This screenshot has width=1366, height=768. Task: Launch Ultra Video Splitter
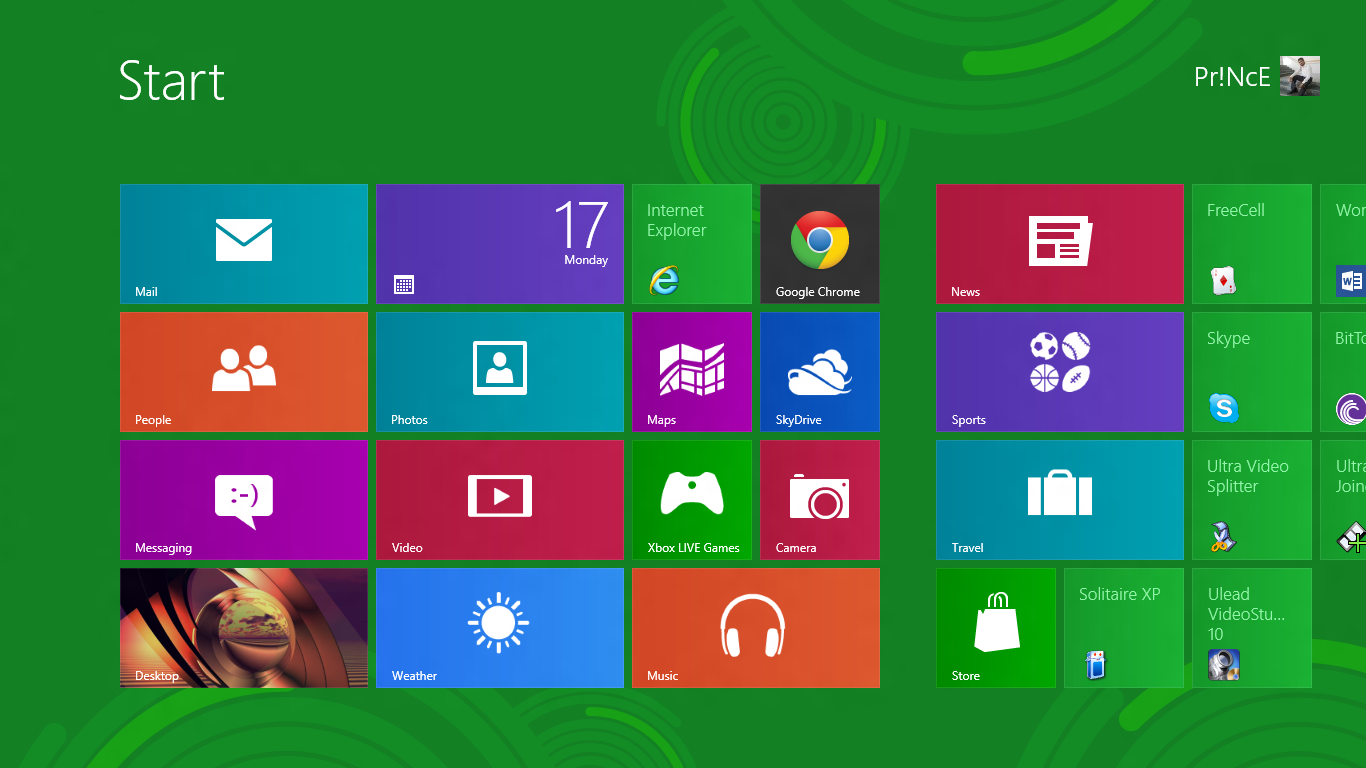[1251, 499]
